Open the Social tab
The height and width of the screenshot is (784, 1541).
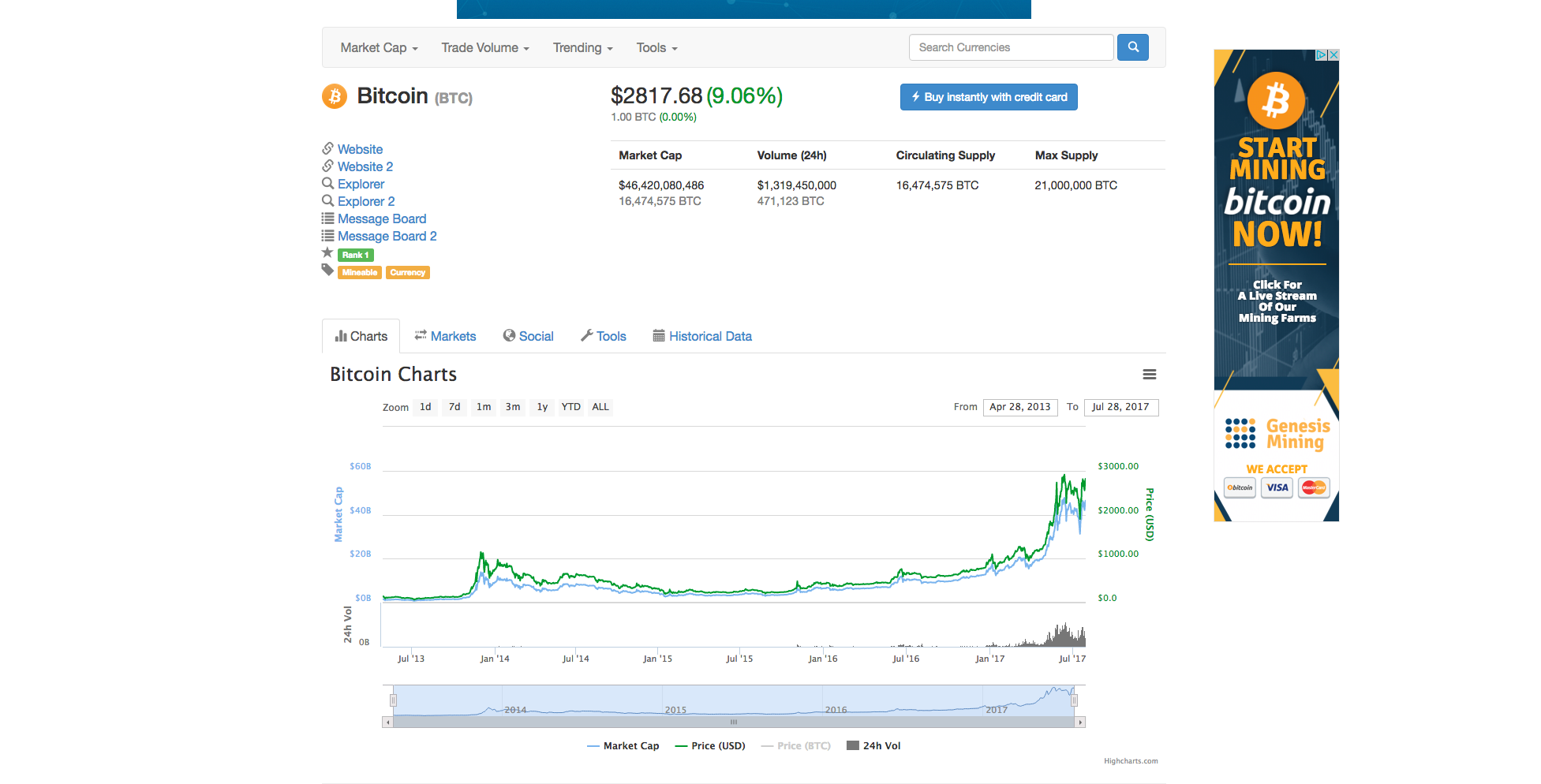(x=529, y=336)
